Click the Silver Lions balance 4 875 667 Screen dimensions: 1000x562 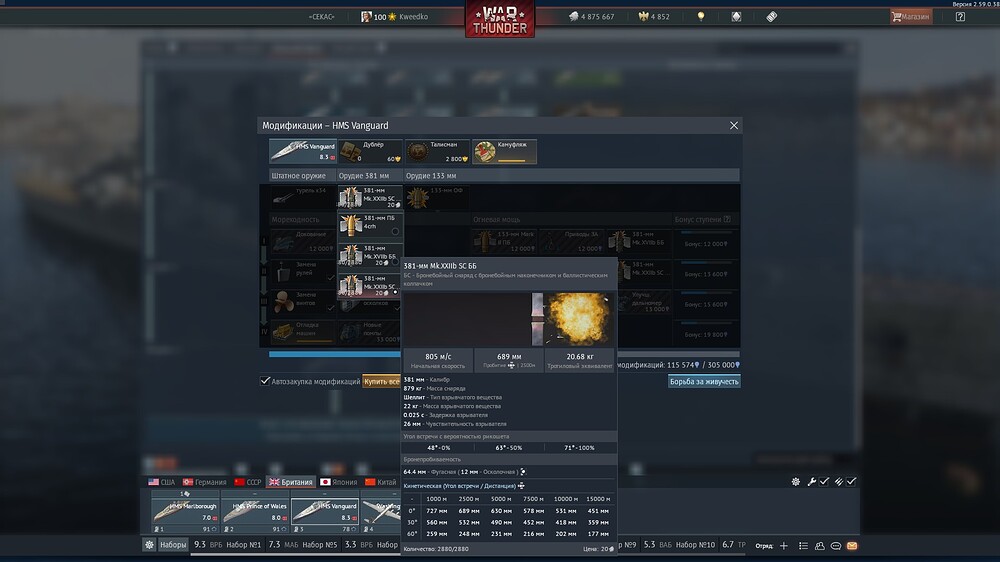point(591,17)
